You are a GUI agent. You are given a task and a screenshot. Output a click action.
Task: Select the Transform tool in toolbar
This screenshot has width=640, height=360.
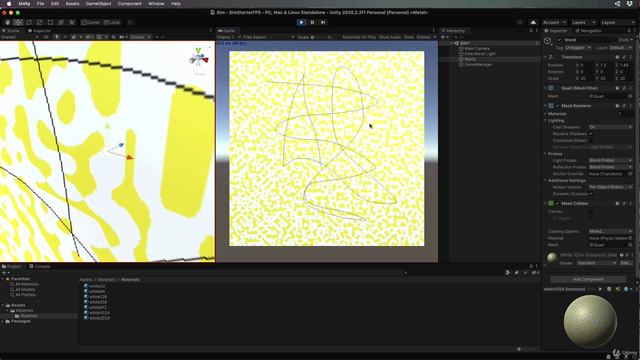coord(61,22)
